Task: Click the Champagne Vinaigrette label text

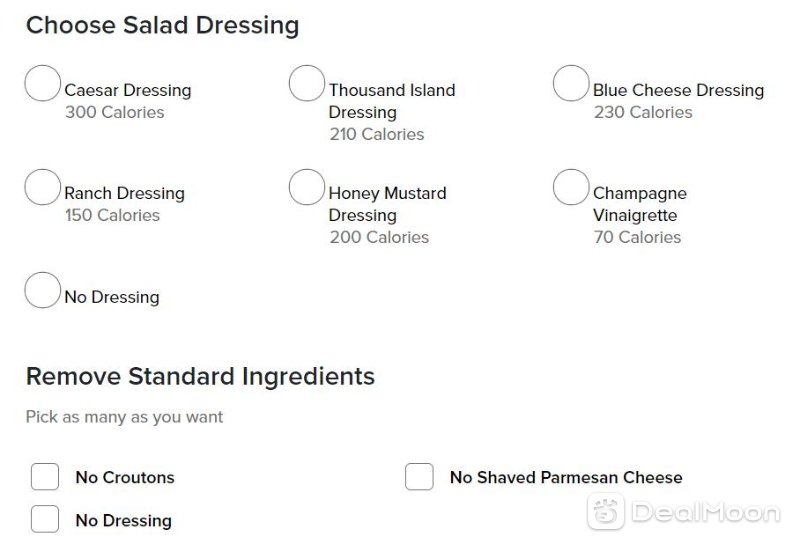Action: (640, 204)
